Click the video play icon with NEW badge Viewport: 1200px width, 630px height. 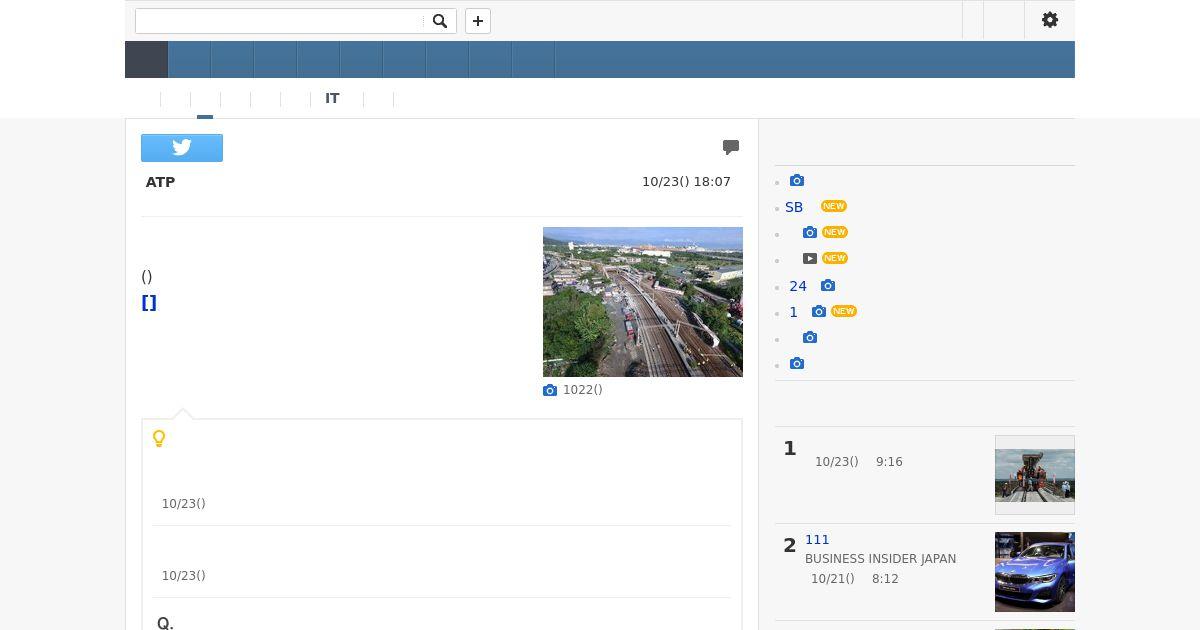click(810, 258)
